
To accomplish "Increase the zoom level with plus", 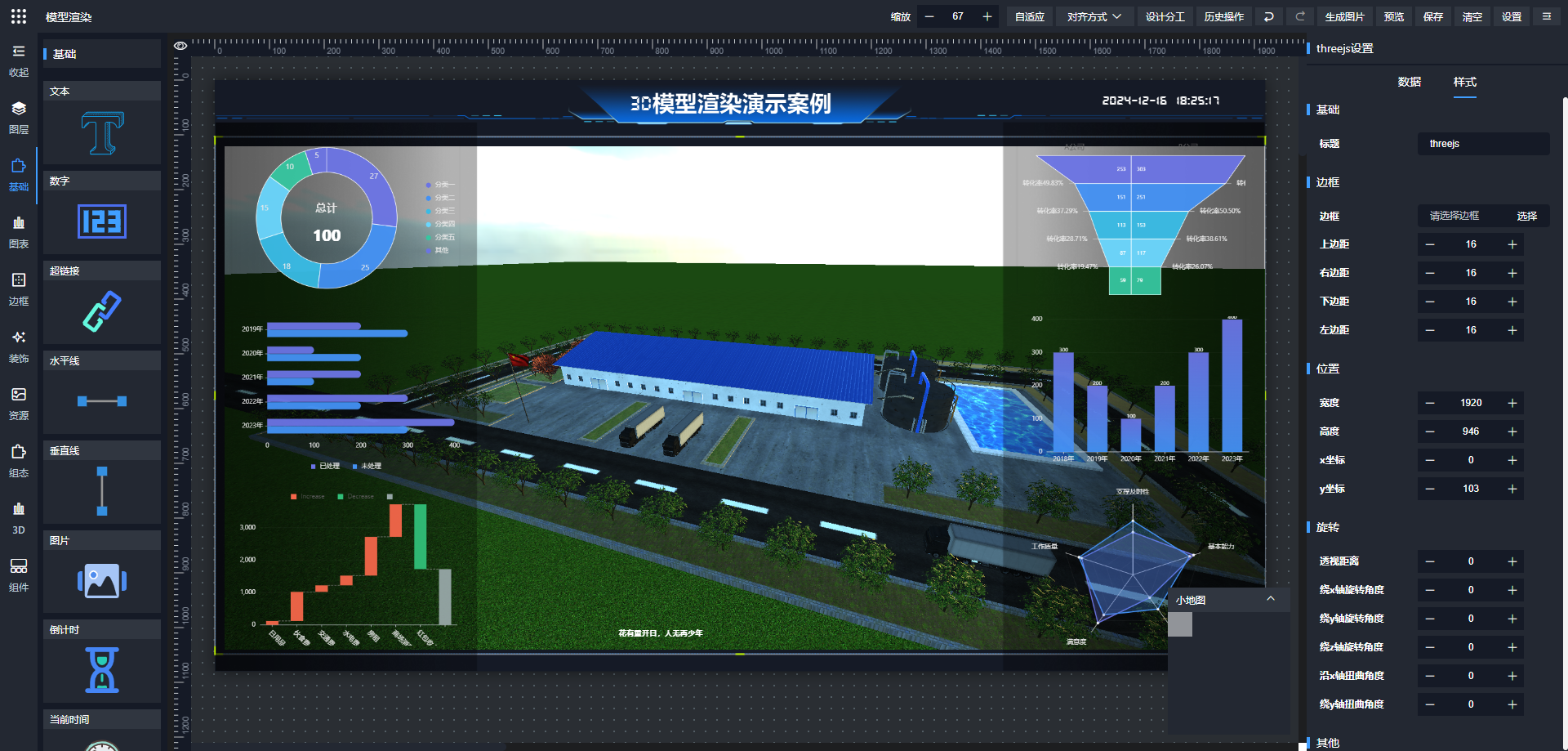I will coord(987,16).
